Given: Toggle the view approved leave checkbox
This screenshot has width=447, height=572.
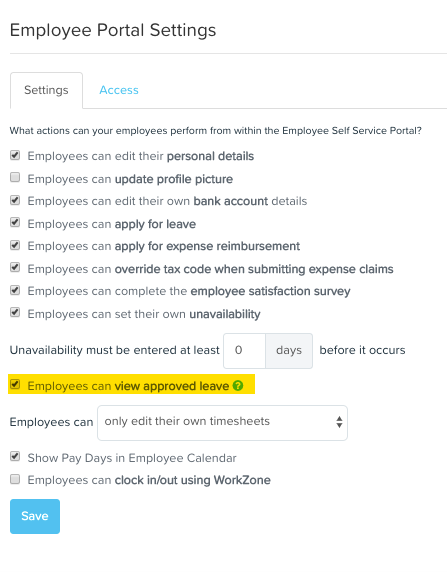Looking at the screenshot, I should tap(15, 384).
